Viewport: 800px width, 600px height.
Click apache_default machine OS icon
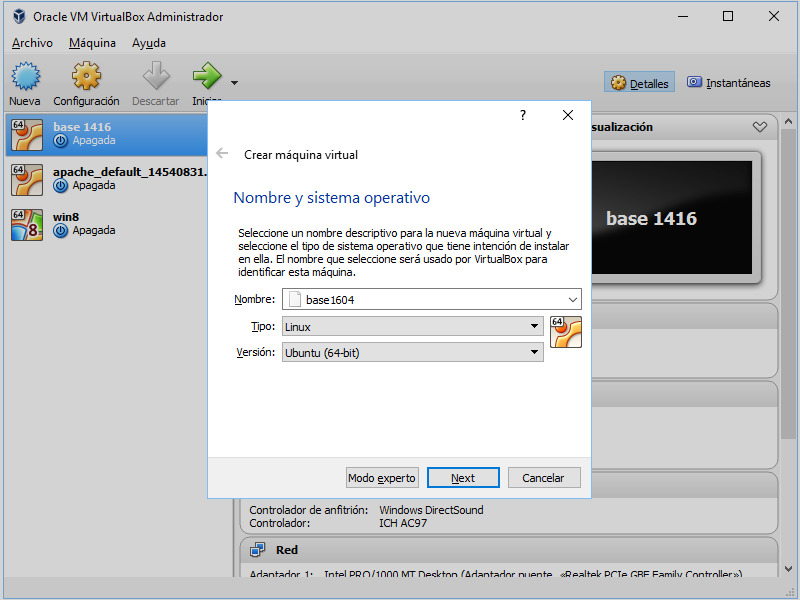(27, 180)
